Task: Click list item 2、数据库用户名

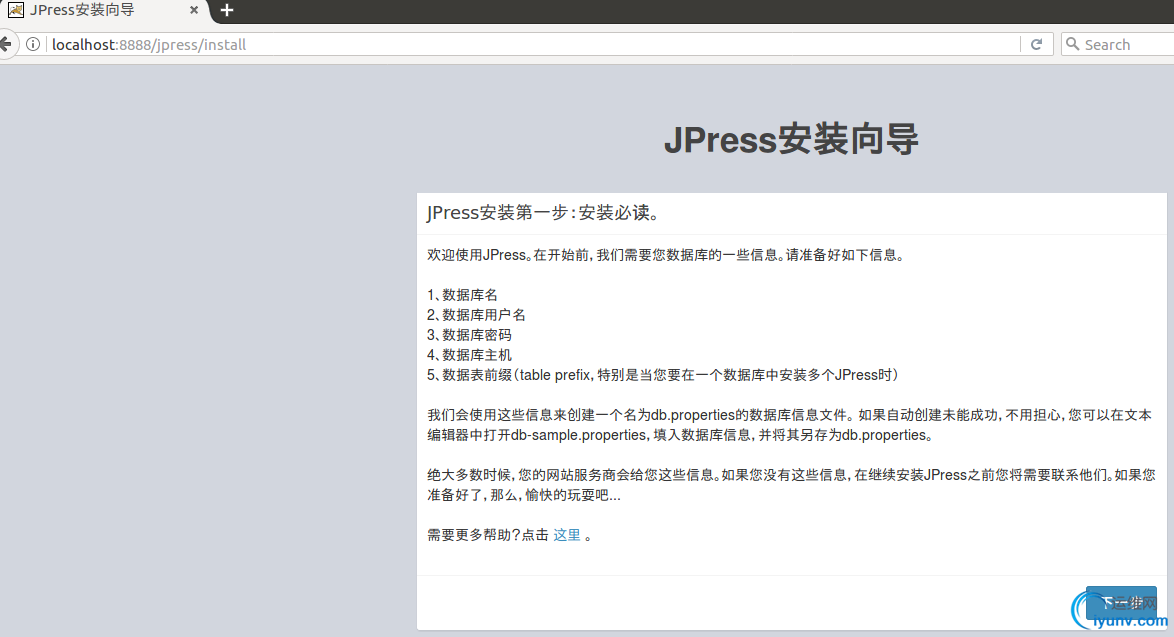Action: click(x=476, y=315)
